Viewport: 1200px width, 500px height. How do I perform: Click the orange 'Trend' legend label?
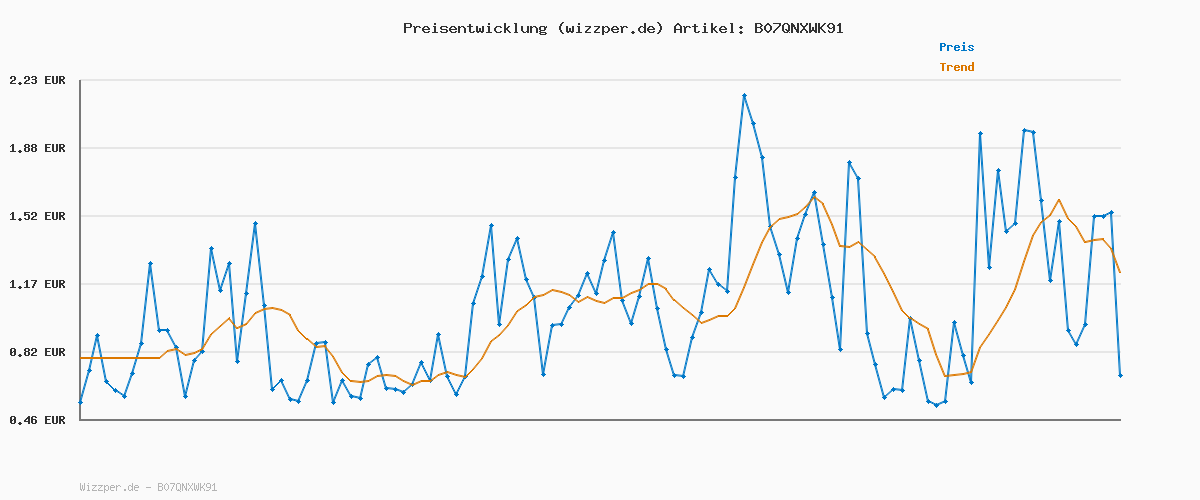[x=956, y=67]
